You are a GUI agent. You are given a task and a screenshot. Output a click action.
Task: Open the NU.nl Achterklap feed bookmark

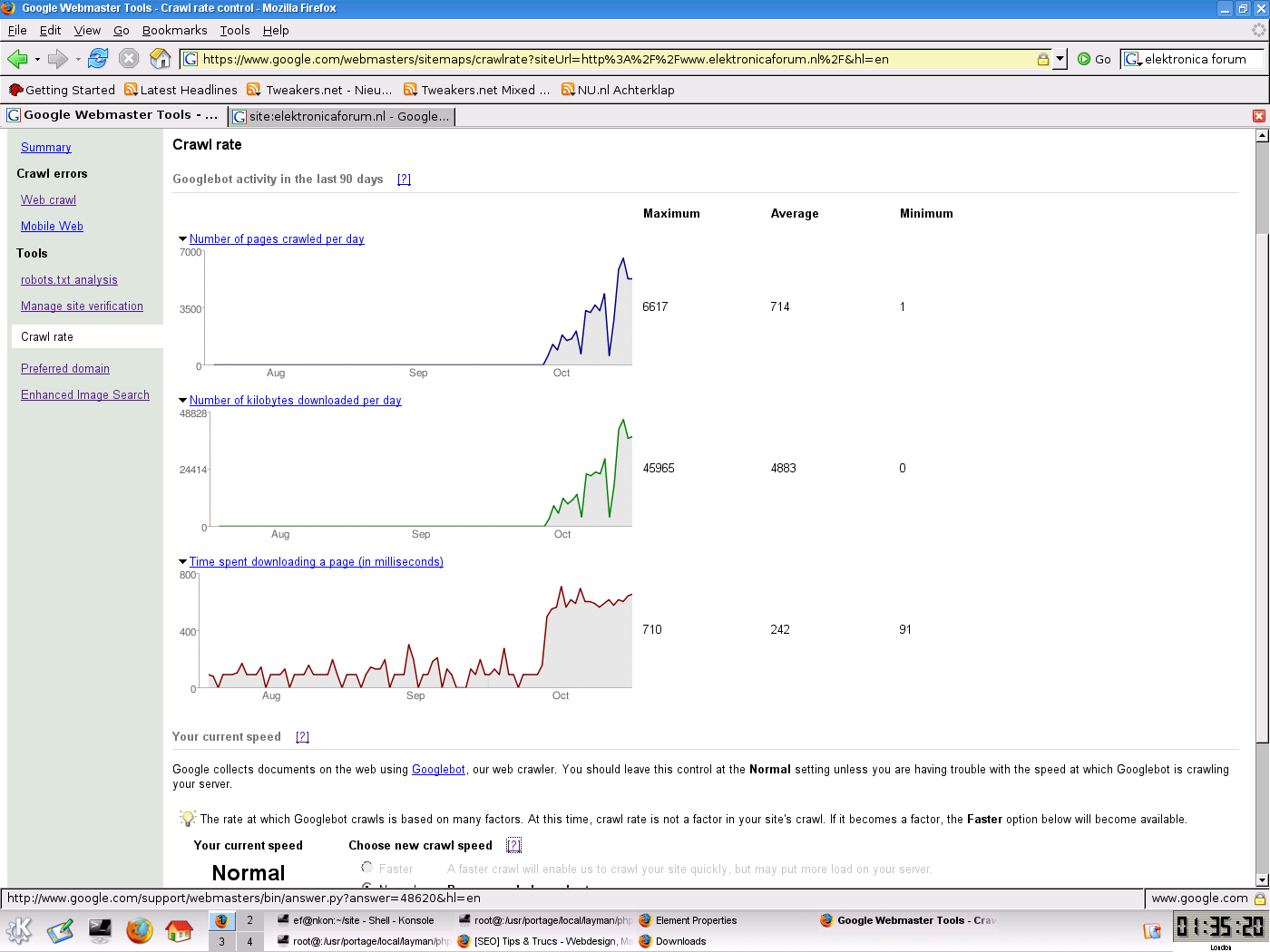(x=618, y=90)
